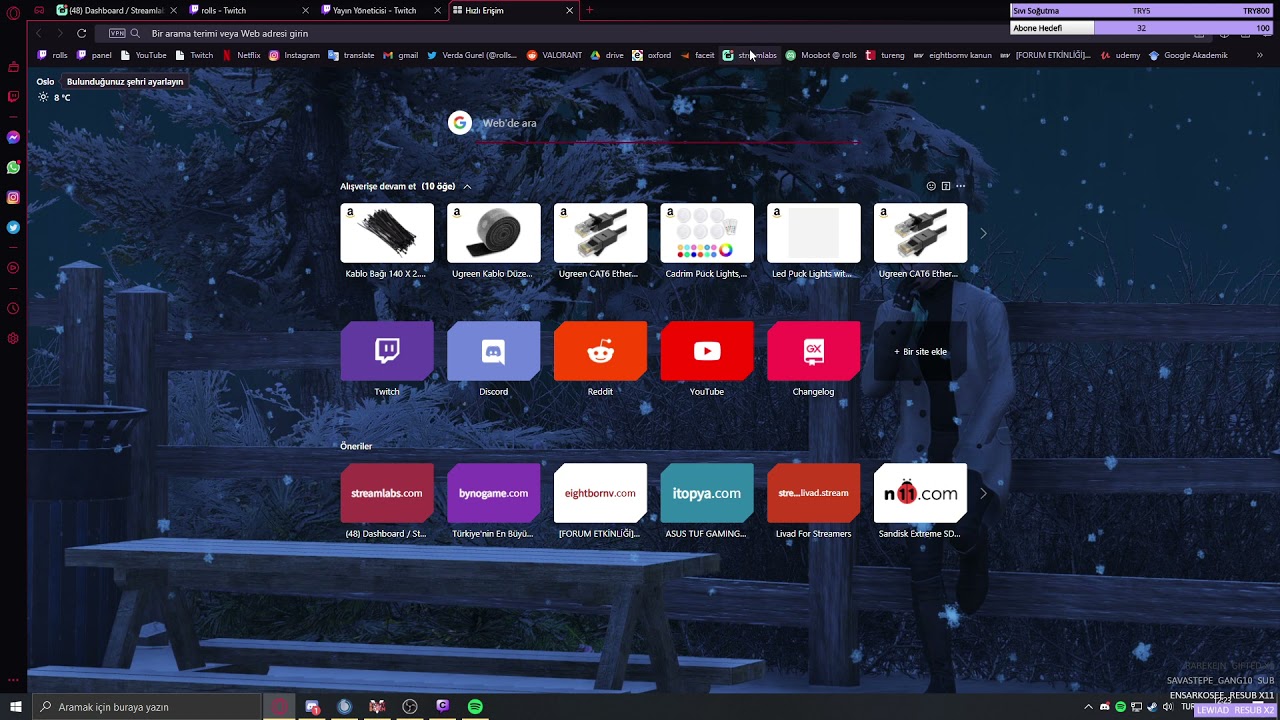Close the rolls - Twitch tab

tap(305, 10)
